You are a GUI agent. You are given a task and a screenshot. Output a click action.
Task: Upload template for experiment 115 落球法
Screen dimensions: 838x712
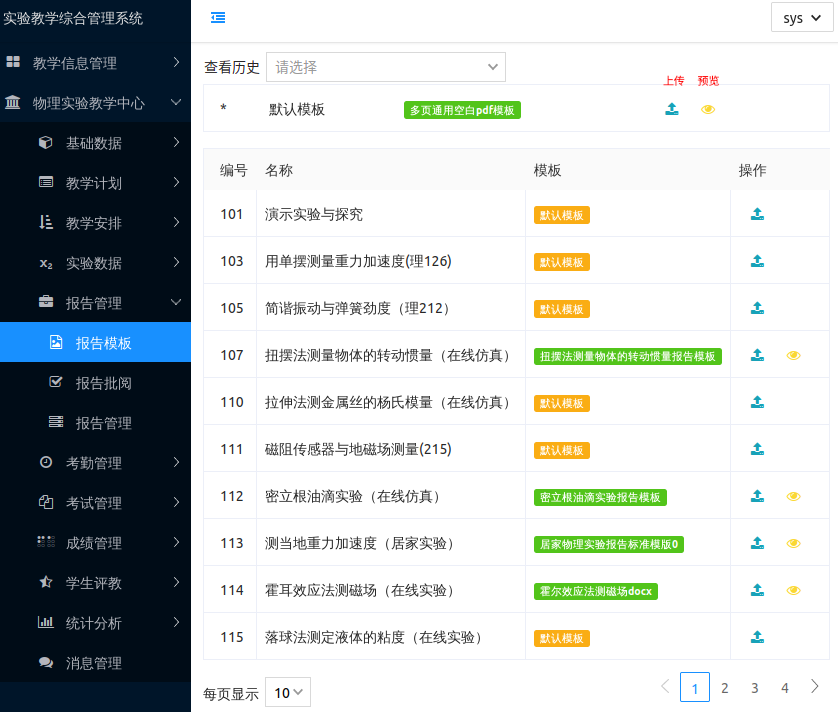tap(757, 637)
